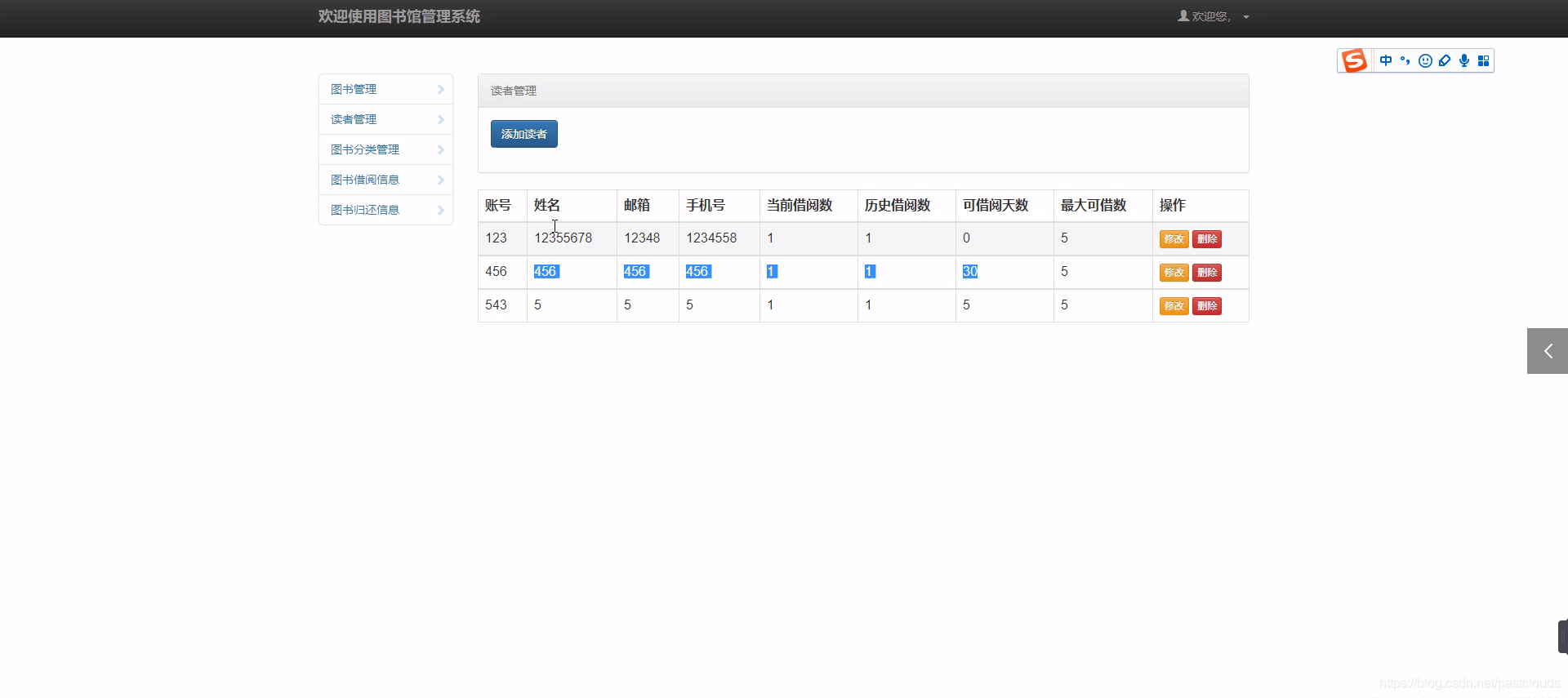Click the 欢迎使用图书馆管理系统 title link

pos(399,16)
